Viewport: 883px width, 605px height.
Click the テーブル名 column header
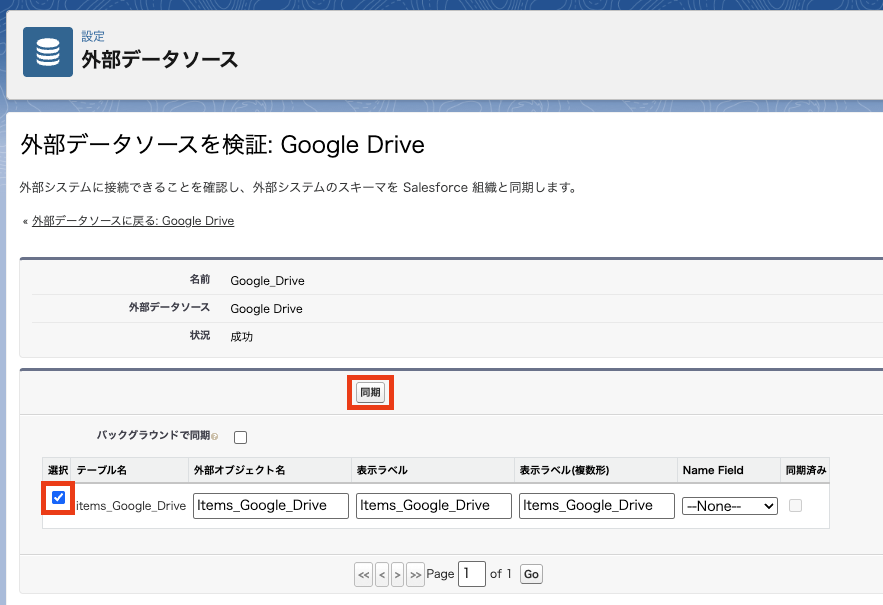click(x=102, y=470)
